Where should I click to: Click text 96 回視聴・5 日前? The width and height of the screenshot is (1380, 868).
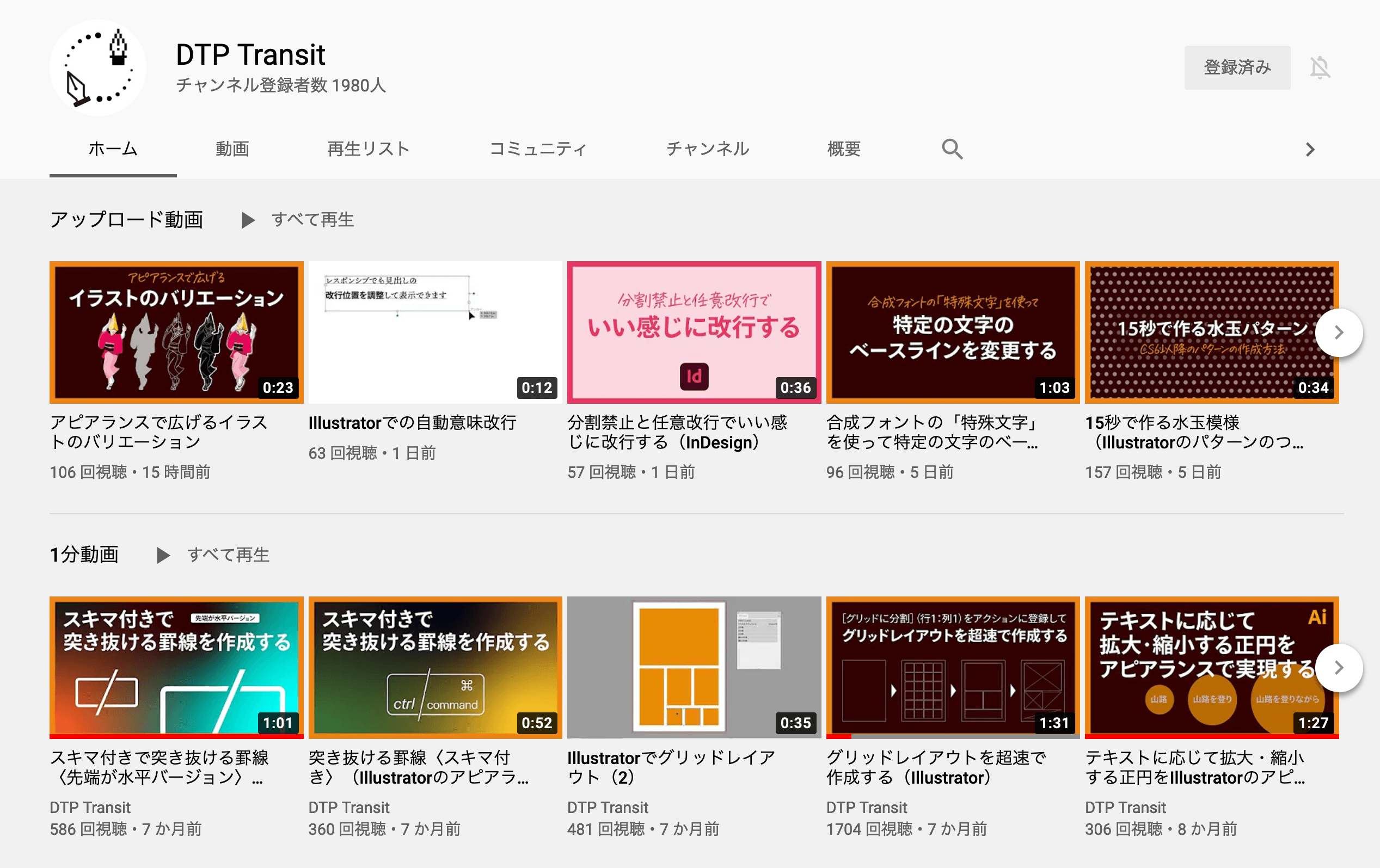[890, 472]
